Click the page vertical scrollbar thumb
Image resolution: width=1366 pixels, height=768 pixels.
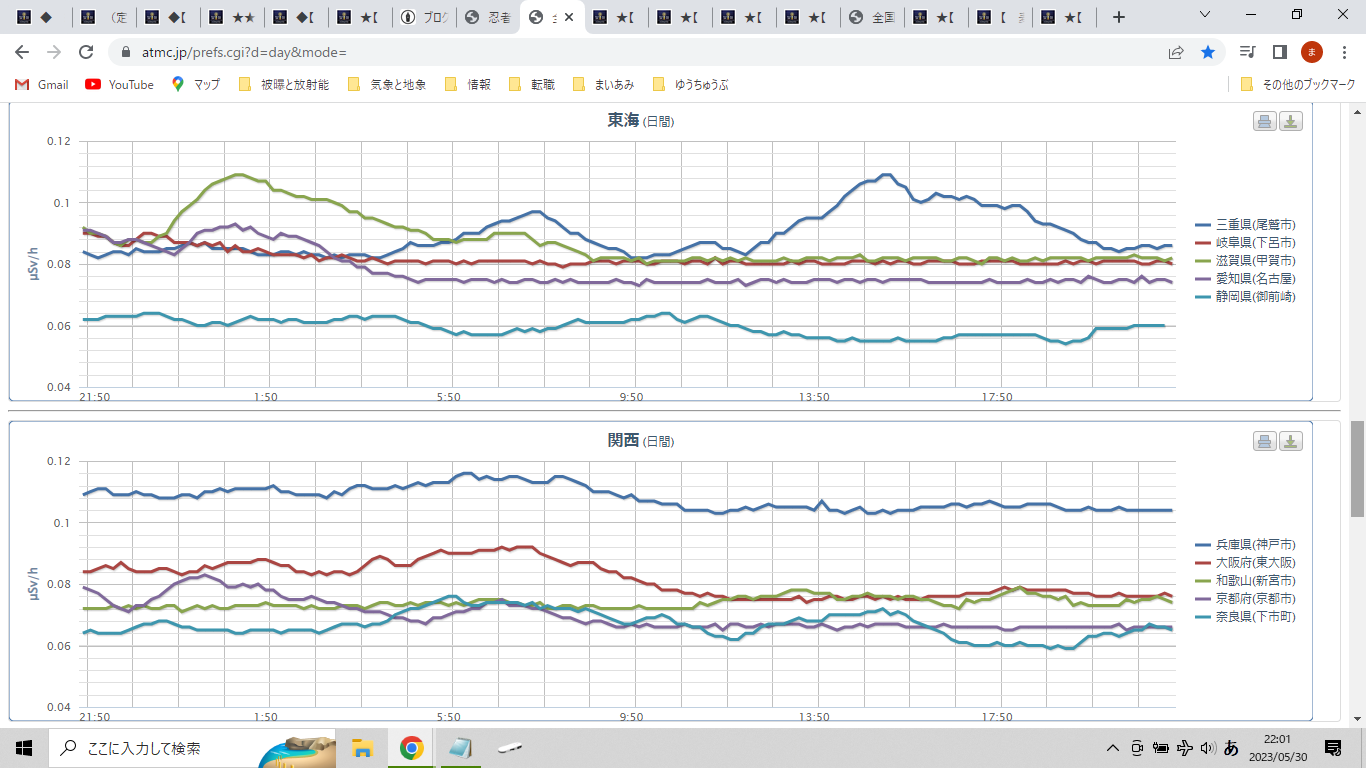tap(1357, 469)
